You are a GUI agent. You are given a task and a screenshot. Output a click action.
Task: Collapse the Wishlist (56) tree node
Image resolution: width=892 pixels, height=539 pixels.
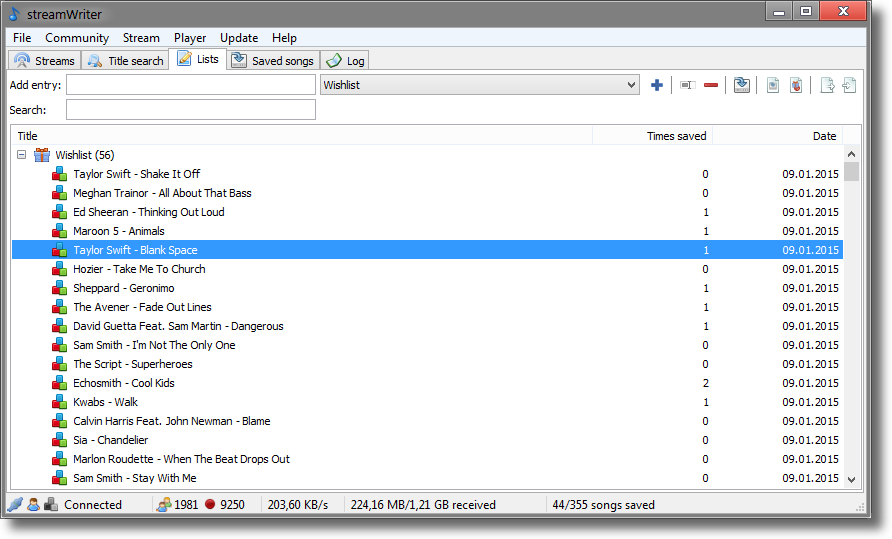coord(22,155)
